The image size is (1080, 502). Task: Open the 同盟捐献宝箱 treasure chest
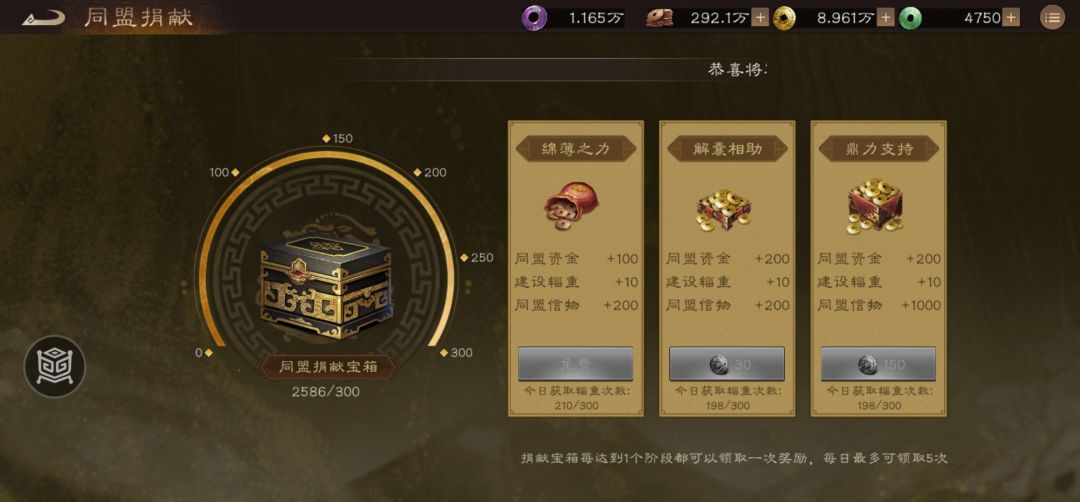326,285
